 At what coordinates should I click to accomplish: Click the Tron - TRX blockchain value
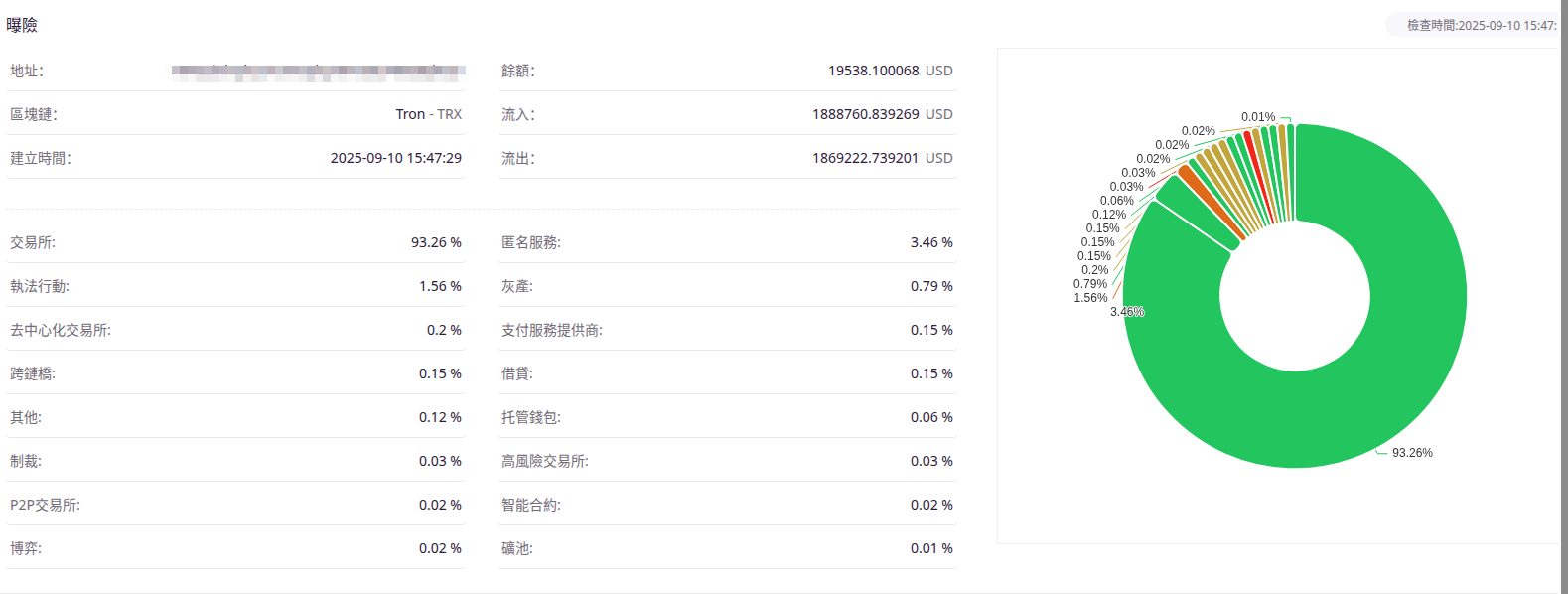click(x=428, y=114)
